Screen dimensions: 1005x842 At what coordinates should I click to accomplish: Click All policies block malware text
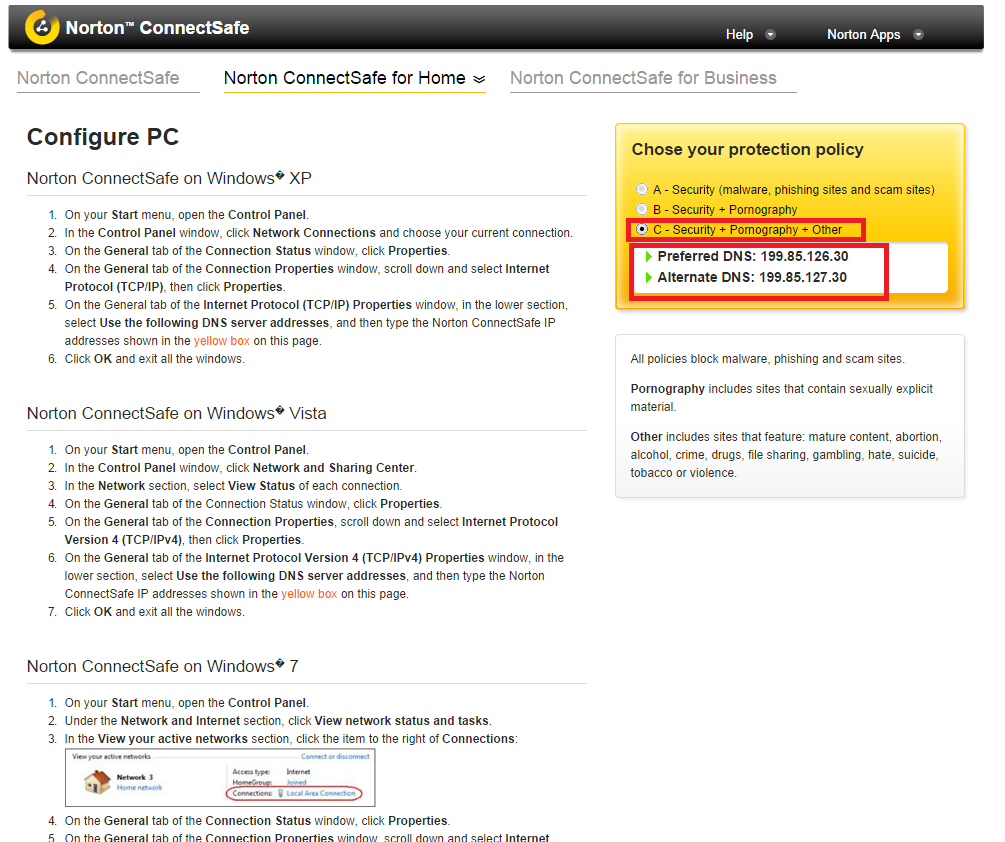click(767, 359)
